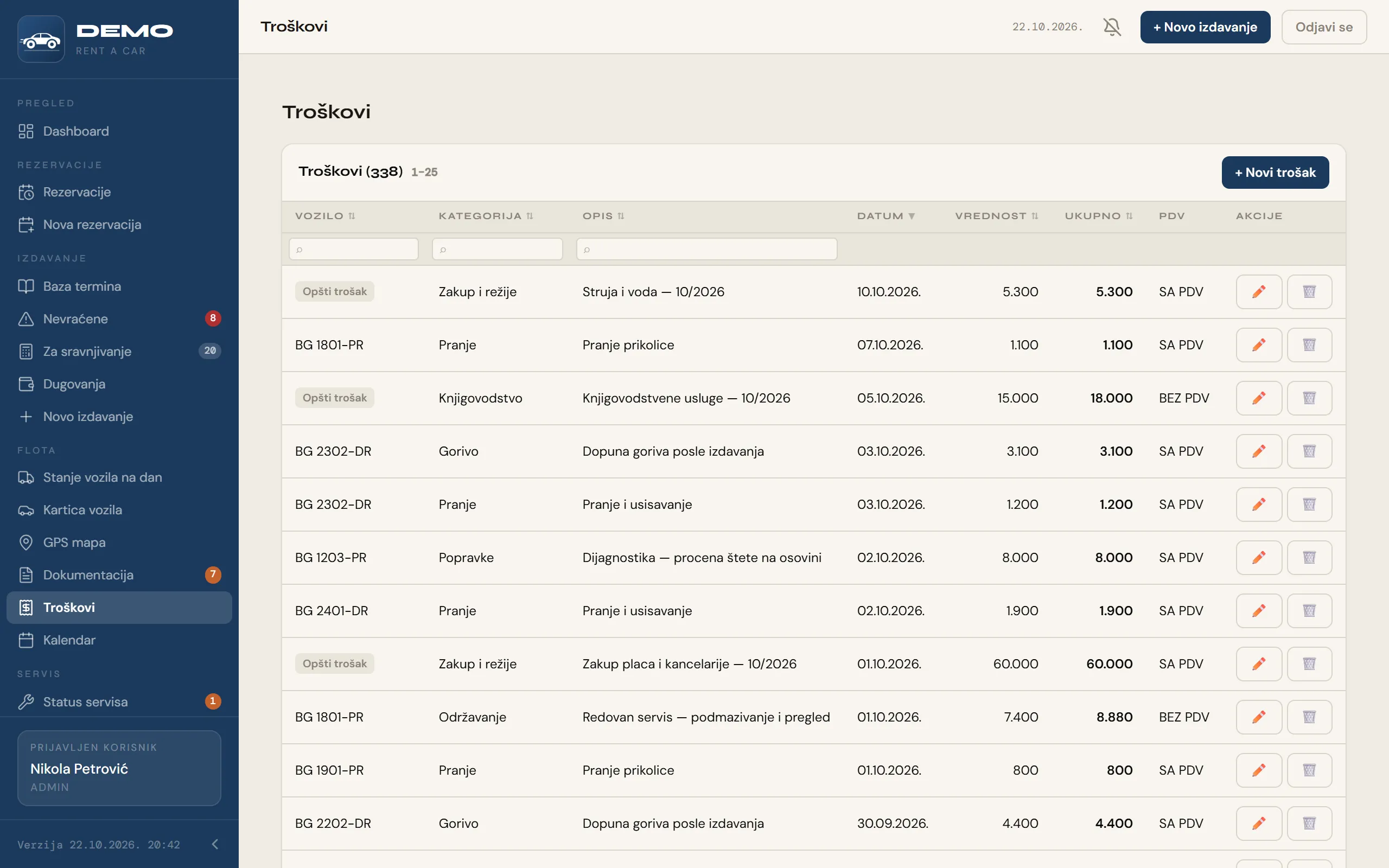Click the Odjavi se button
The image size is (1389, 868).
click(1323, 27)
